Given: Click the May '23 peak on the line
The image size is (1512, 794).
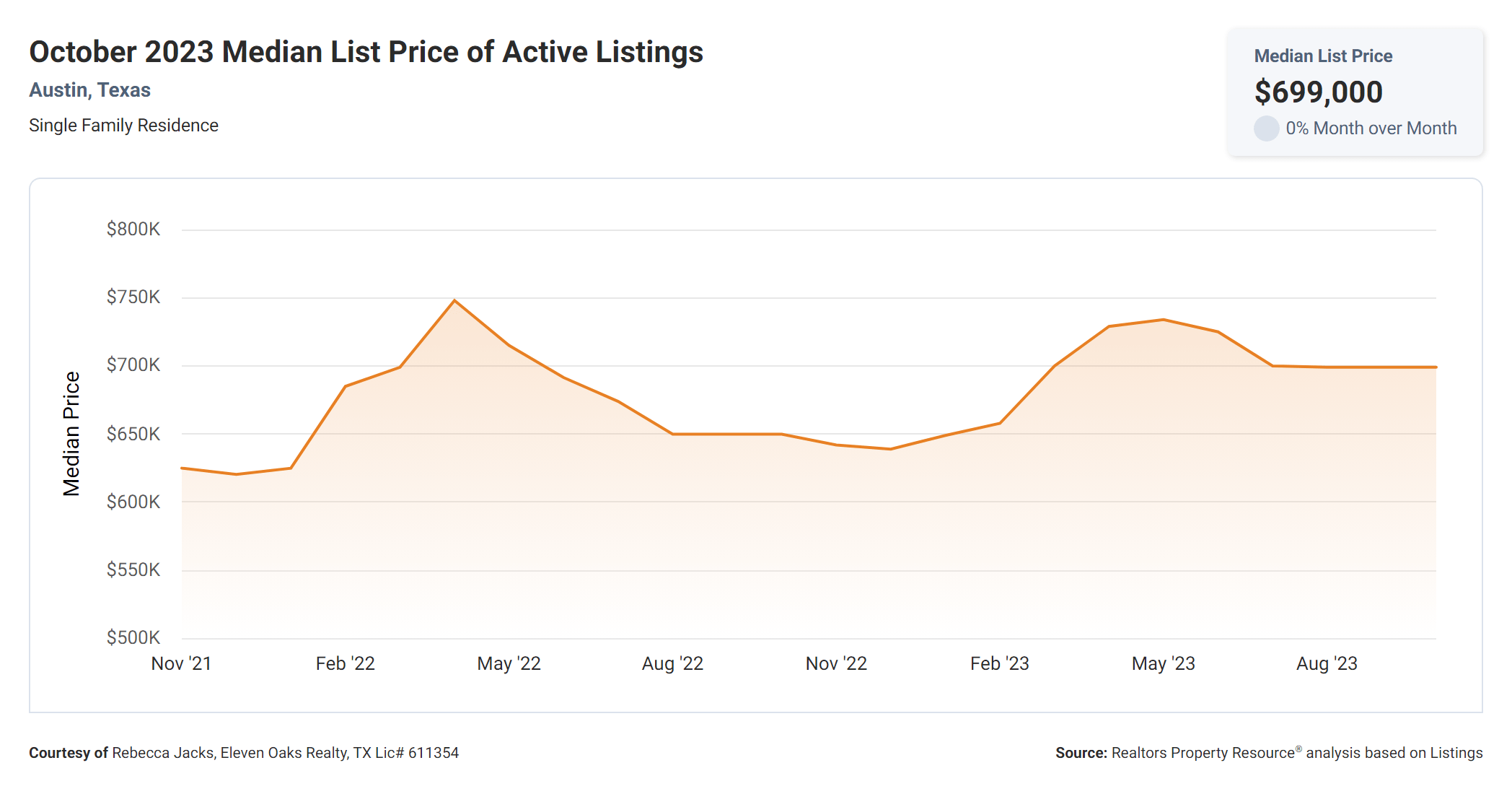Looking at the screenshot, I should 1164,320.
